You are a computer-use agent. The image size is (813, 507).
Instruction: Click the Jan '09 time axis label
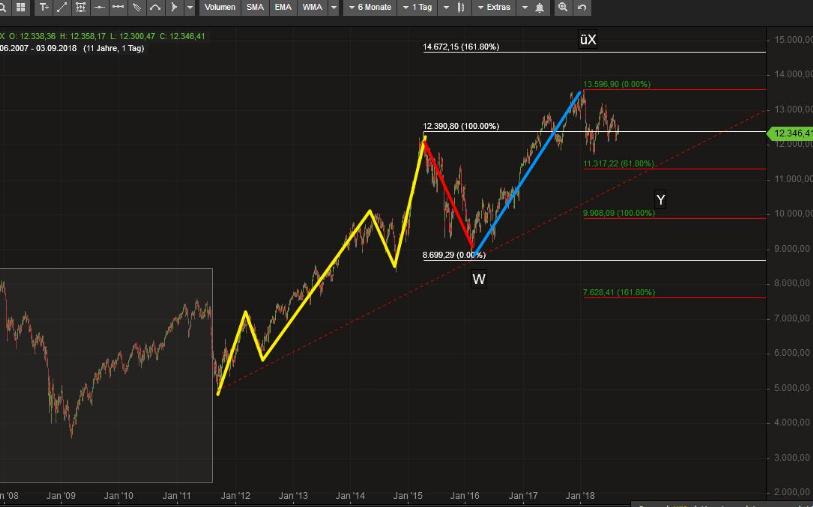[61, 496]
